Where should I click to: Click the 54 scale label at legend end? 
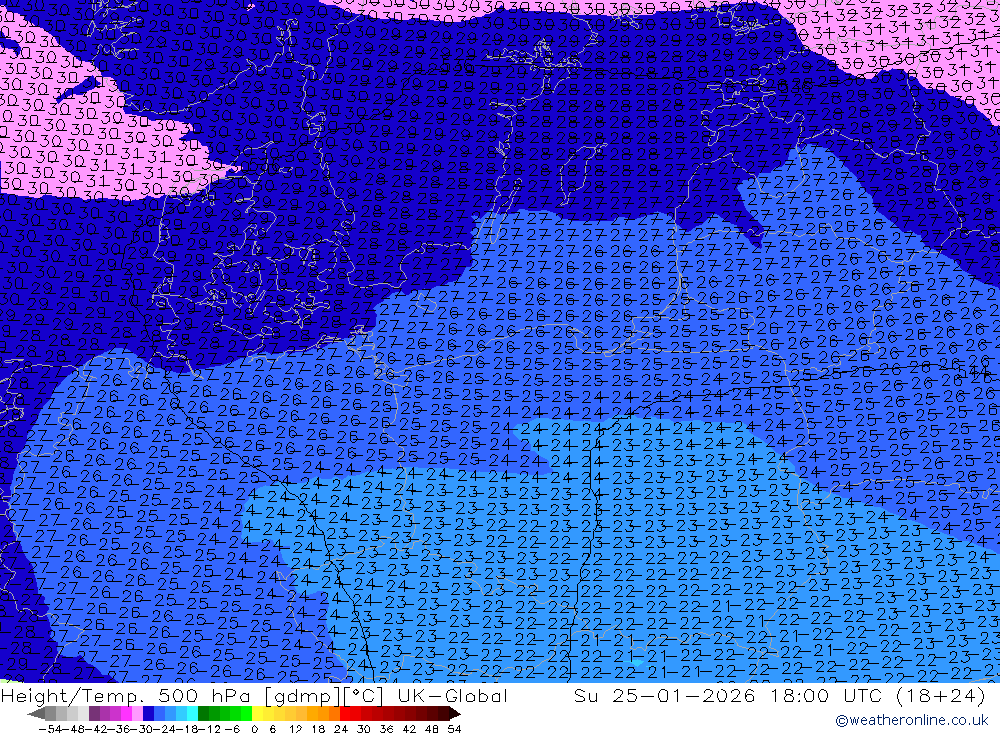coord(454,729)
